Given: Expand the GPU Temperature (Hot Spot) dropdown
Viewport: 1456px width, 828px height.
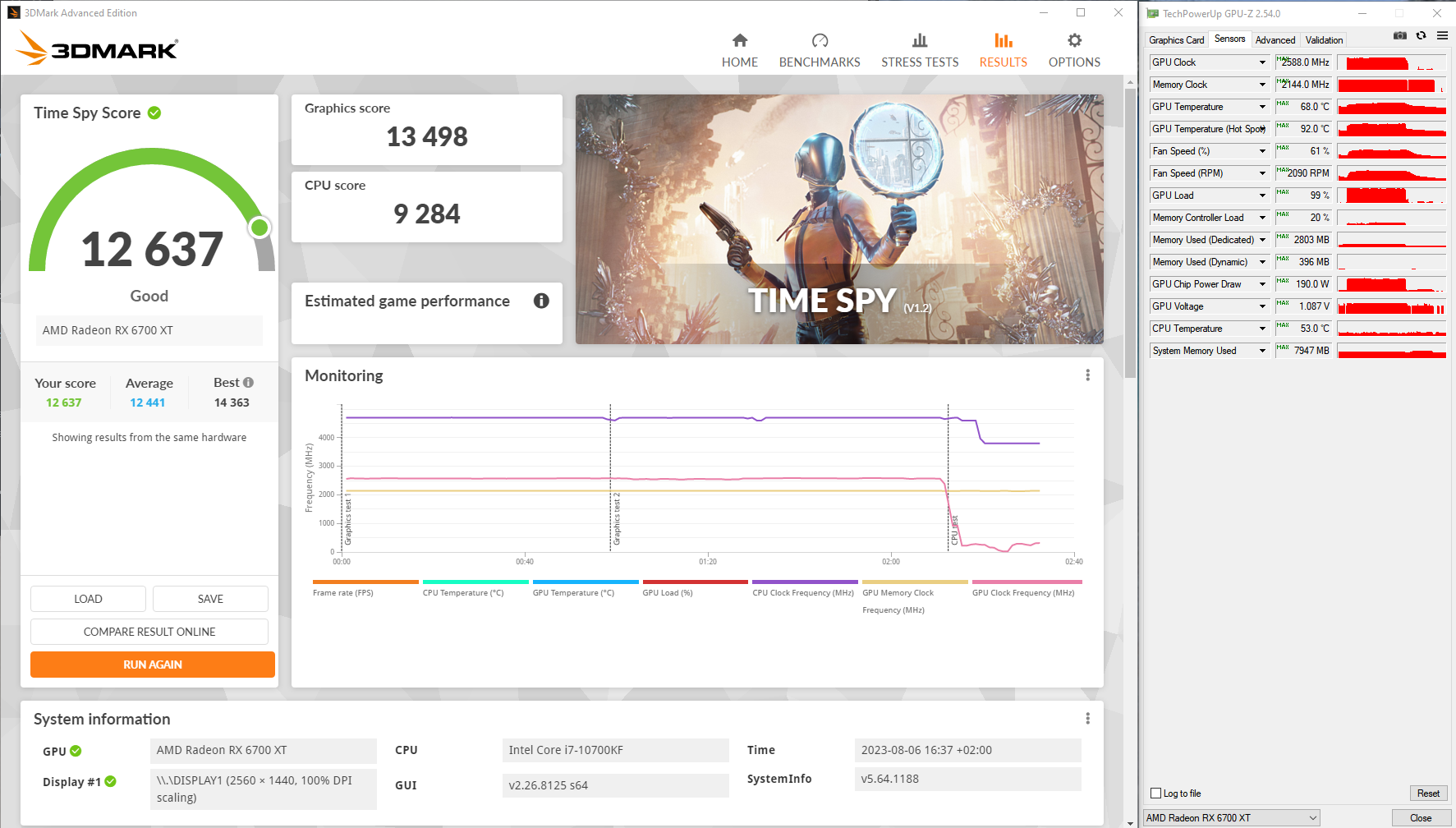Looking at the screenshot, I should [1262, 129].
